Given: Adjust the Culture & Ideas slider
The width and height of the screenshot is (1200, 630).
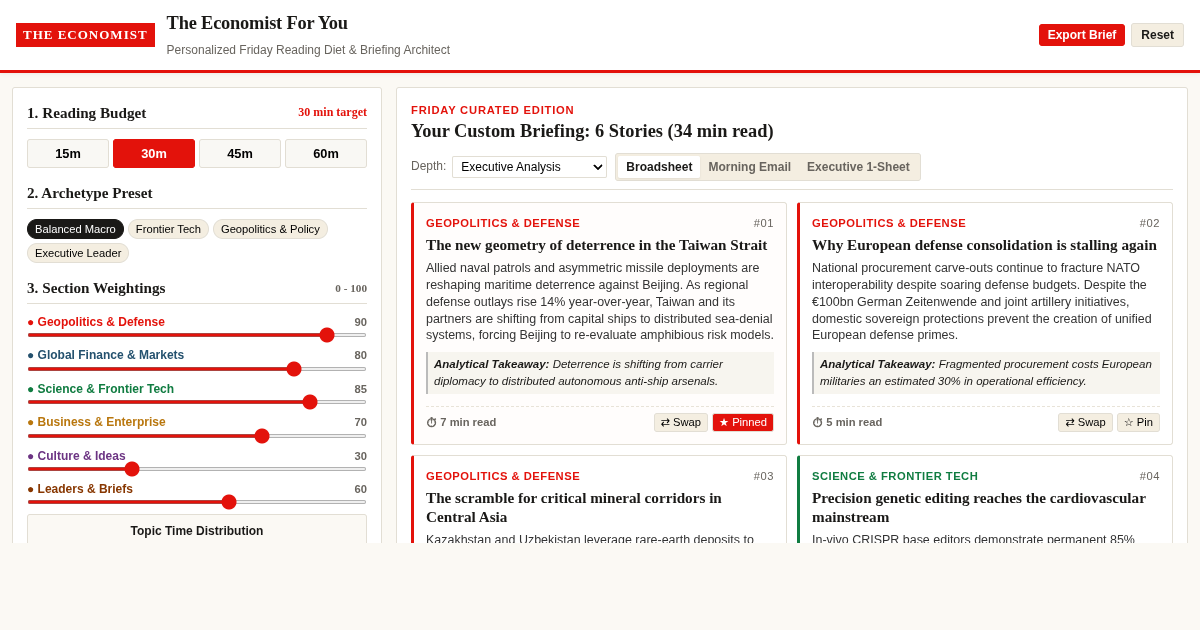Looking at the screenshot, I should click(x=197, y=469).
